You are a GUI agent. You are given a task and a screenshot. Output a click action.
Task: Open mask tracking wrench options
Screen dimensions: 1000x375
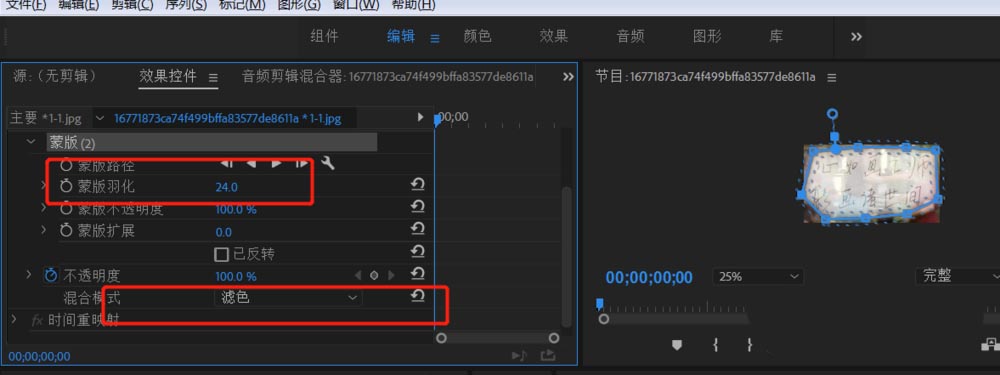point(328,163)
